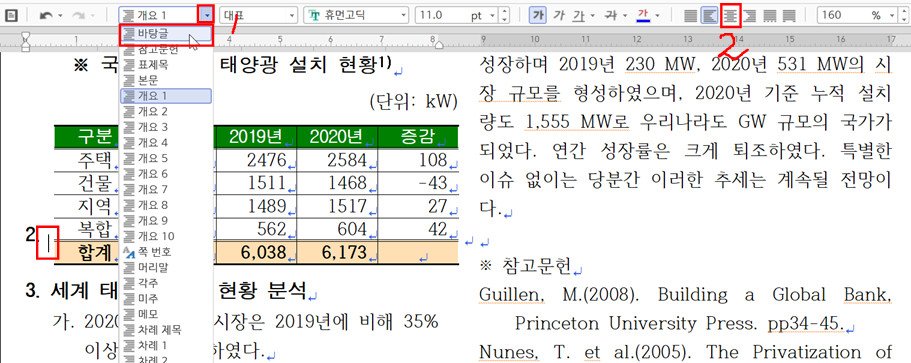Click the table header cell 2020년
The image size is (911, 363).
(x=337, y=137)
